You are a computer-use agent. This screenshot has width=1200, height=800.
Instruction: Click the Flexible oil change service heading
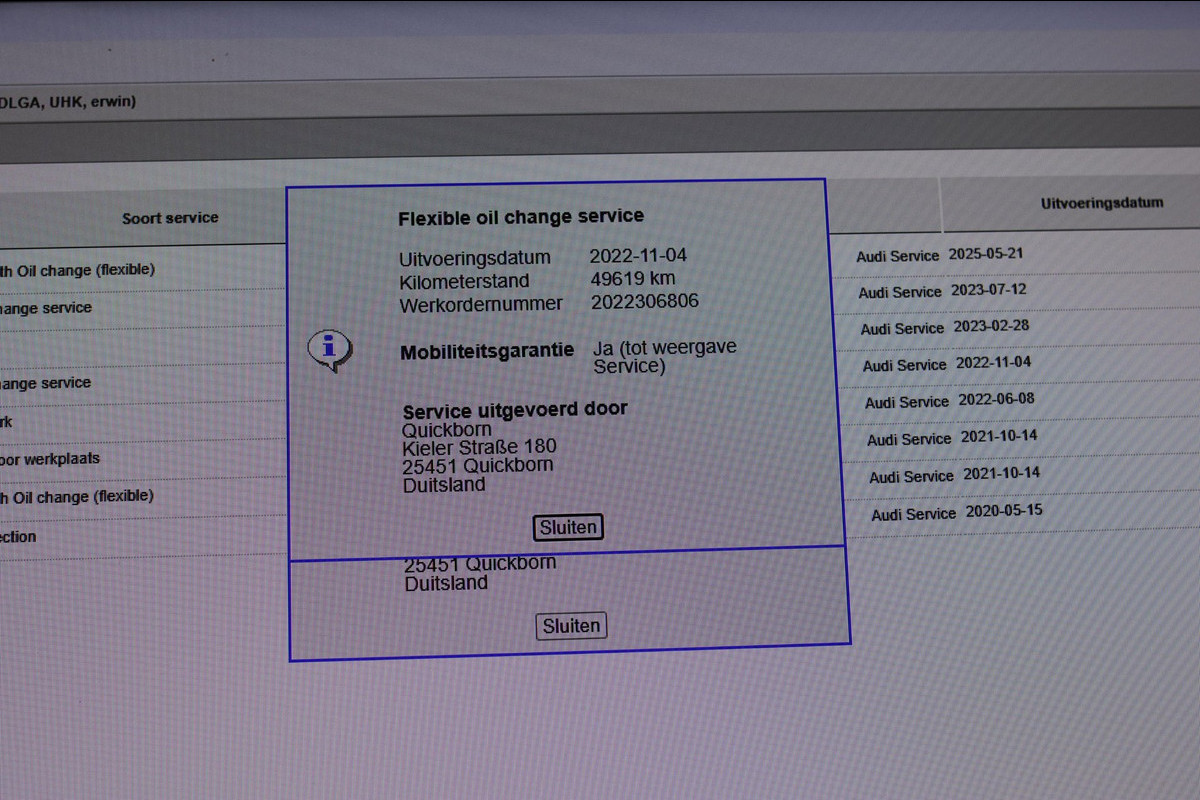(x=521, y=217)
